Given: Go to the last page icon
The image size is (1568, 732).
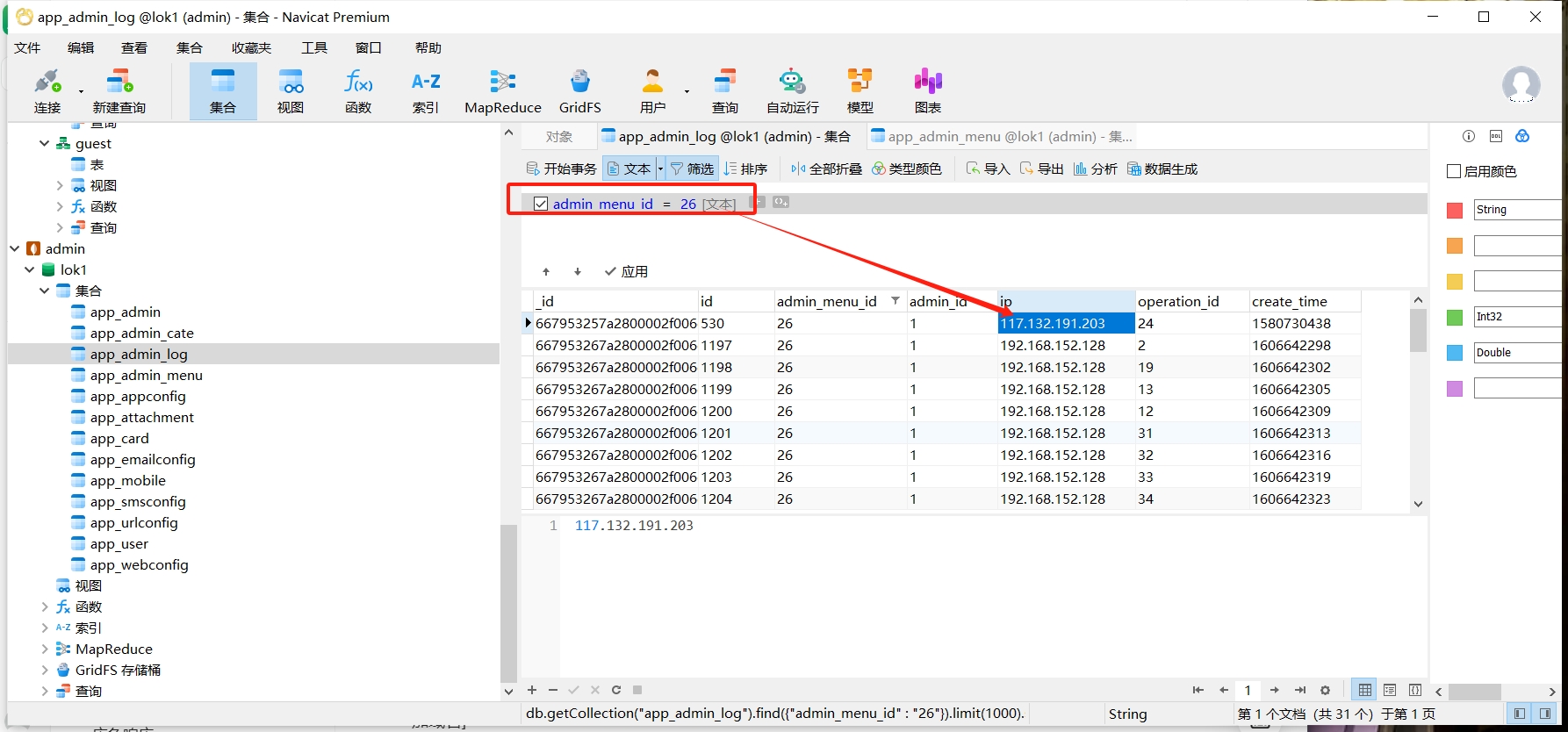Looking at the screenshot, I should pos(1300,691).
